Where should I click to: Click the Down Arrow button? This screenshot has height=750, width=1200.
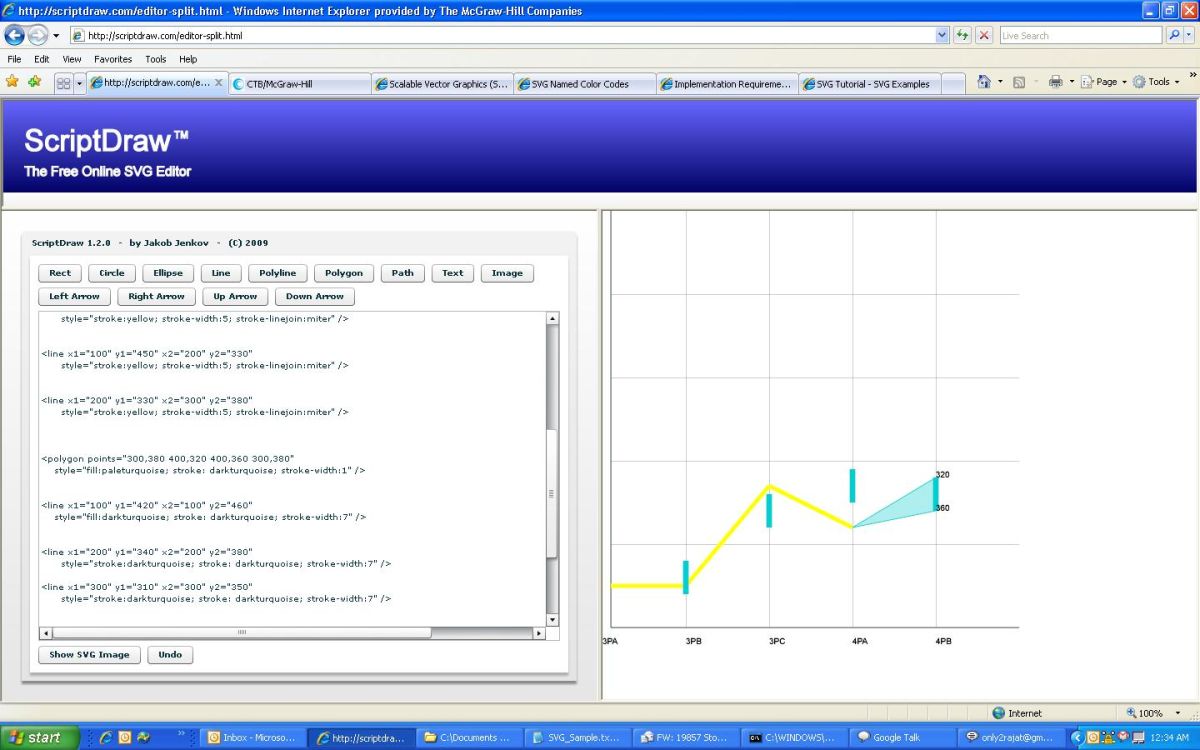tap(315, 297)
